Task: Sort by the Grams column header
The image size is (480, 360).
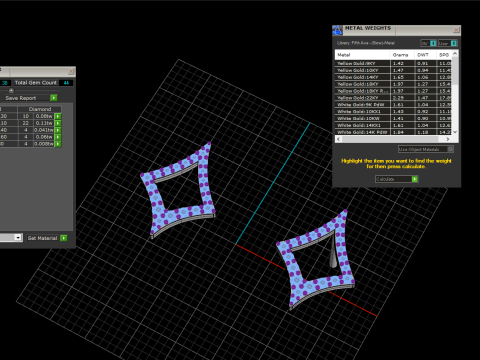Action: 402,55
